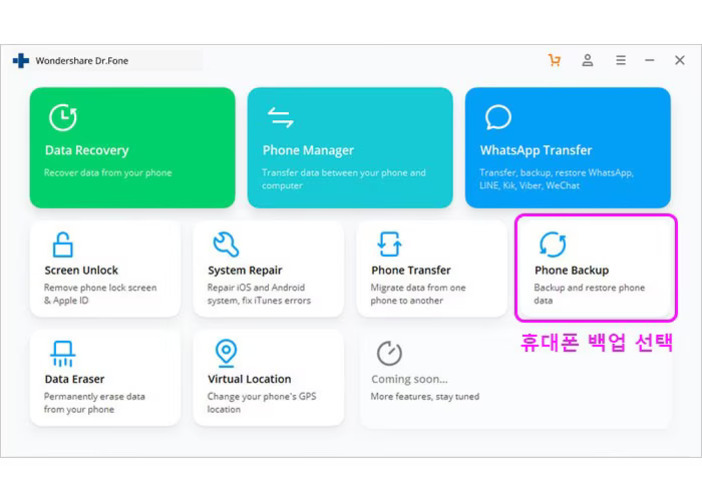Click the Phone Manager transfer arrows icon
Viewport: 702px width, 501px height.
pos(280,117)
